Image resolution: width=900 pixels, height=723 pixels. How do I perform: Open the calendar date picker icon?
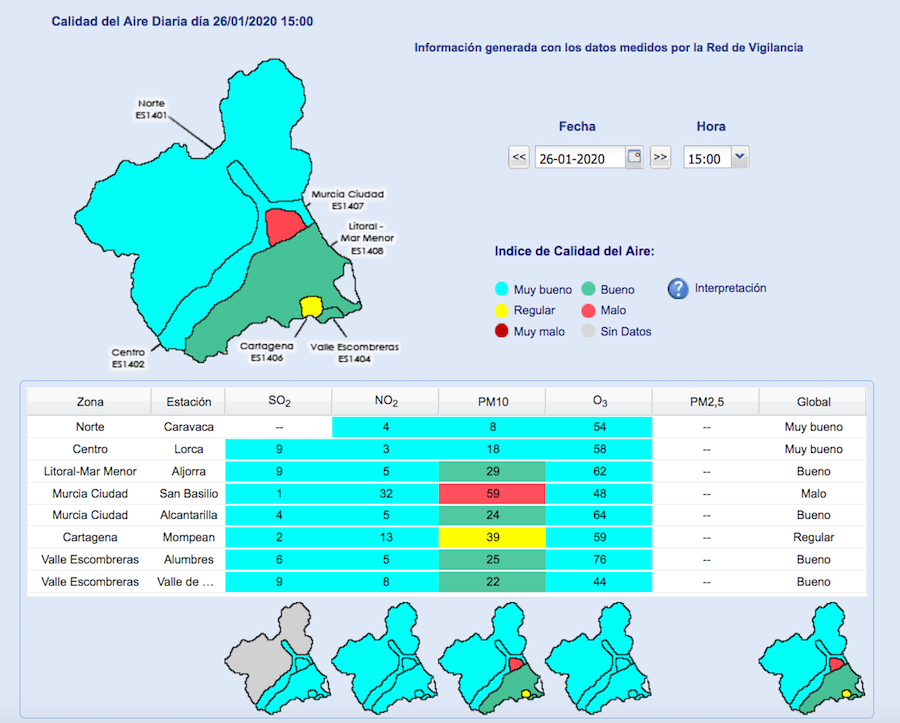tap(634, 157)
